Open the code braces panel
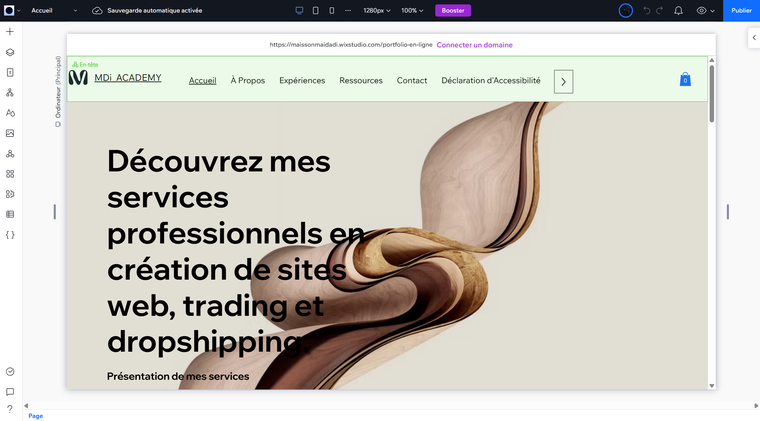 pos(10,234)
